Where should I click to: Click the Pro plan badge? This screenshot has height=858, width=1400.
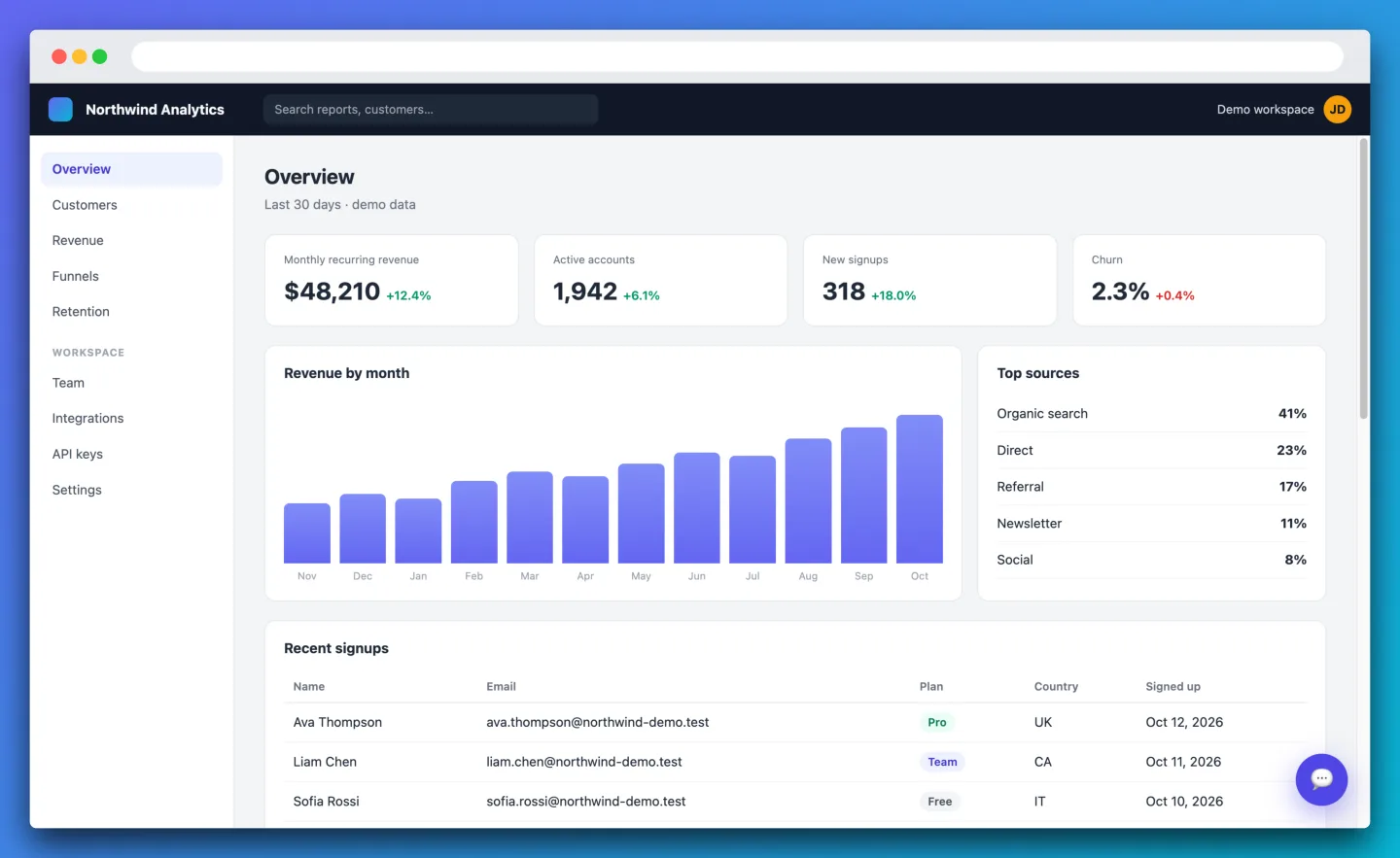(x=937, y=722)
